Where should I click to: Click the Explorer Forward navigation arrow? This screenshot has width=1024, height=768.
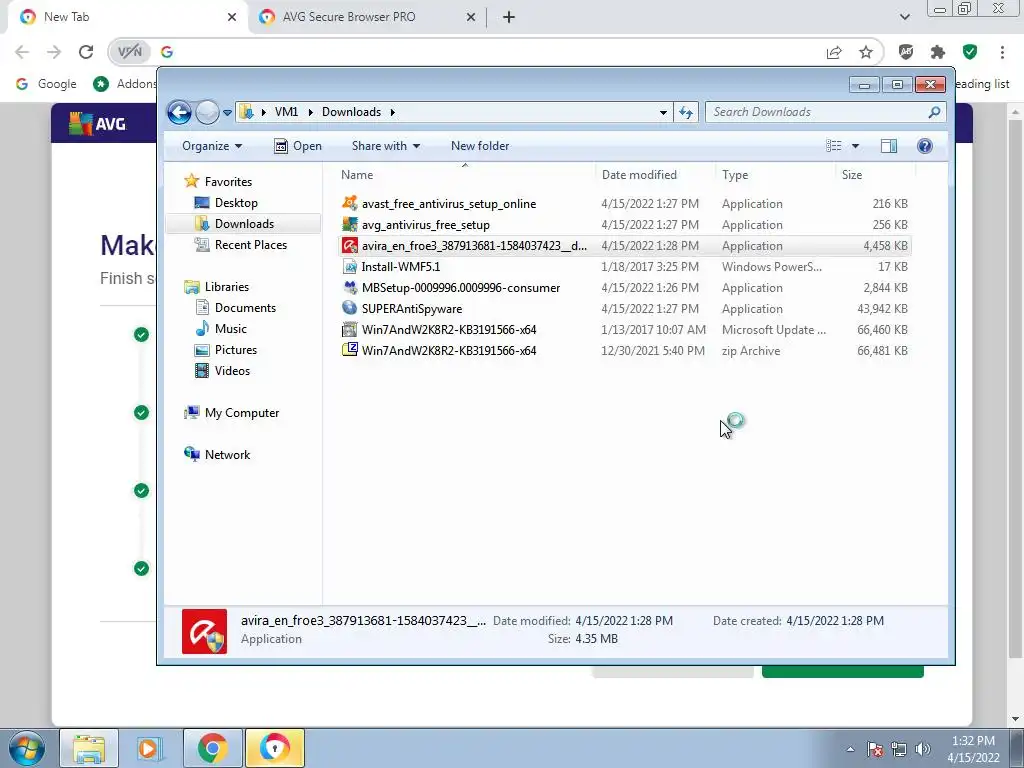[208, 112]
